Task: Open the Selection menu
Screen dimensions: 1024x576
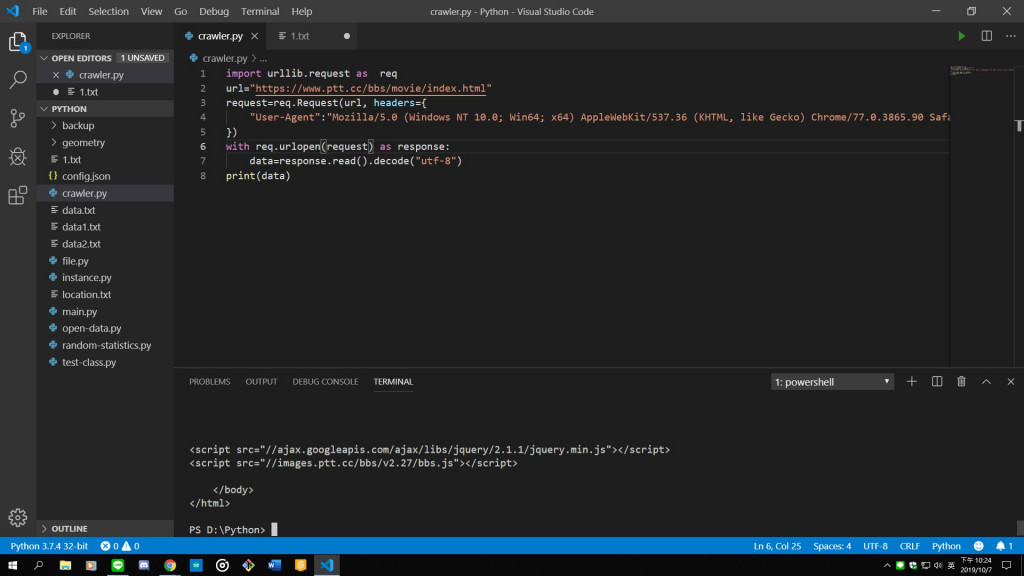Action: (108, 12)
